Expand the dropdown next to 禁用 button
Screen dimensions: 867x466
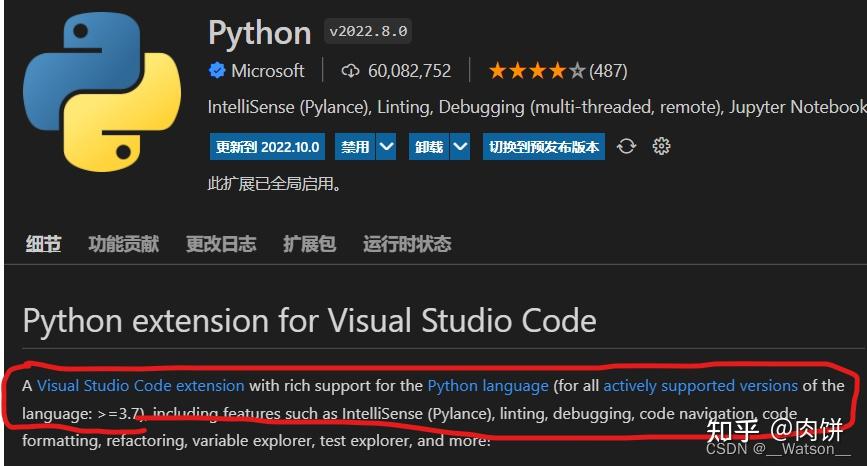pos(386,146)
